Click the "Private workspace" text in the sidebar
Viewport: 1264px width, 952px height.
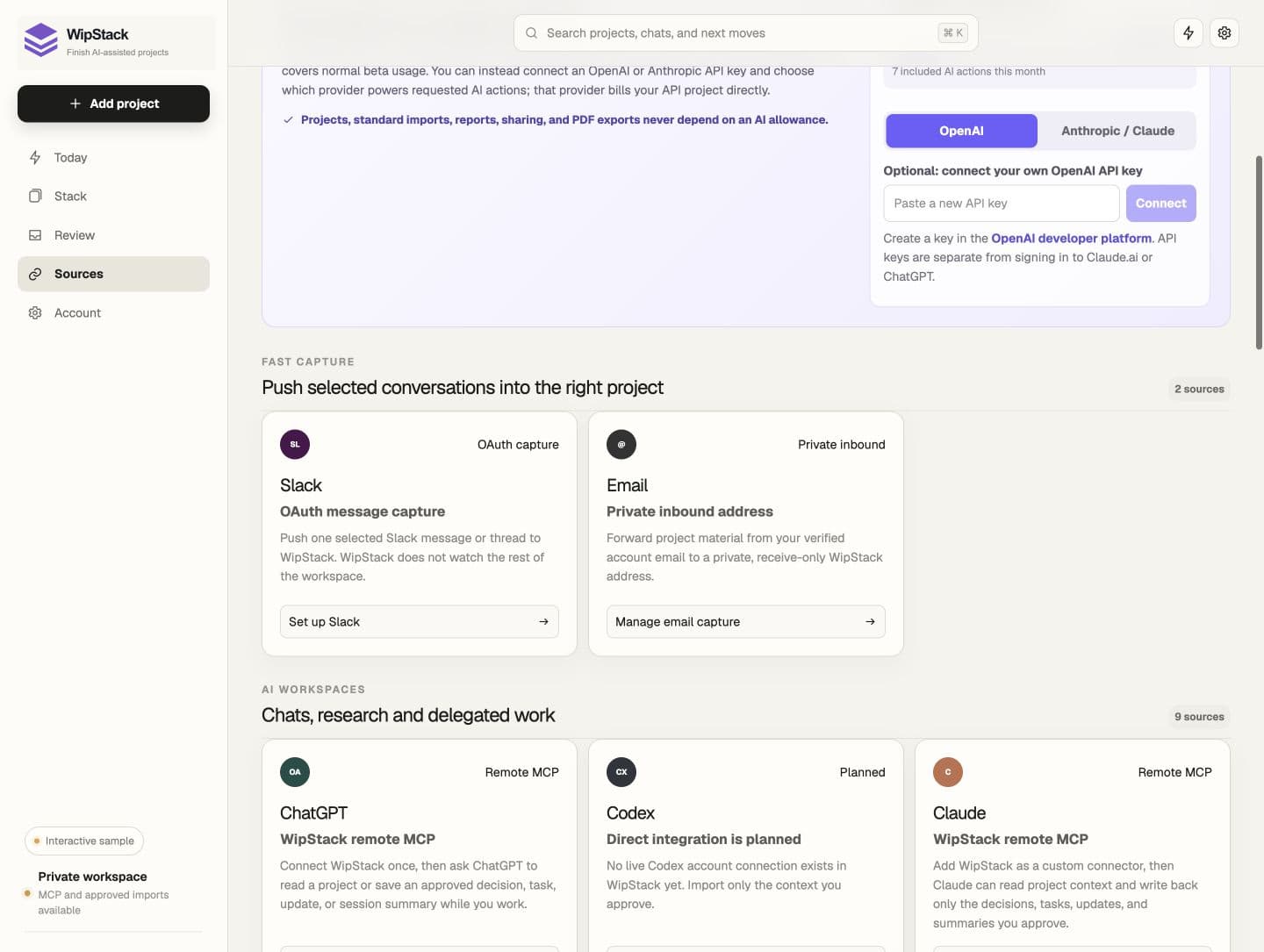pyautogui.click(x=92, y=877)
